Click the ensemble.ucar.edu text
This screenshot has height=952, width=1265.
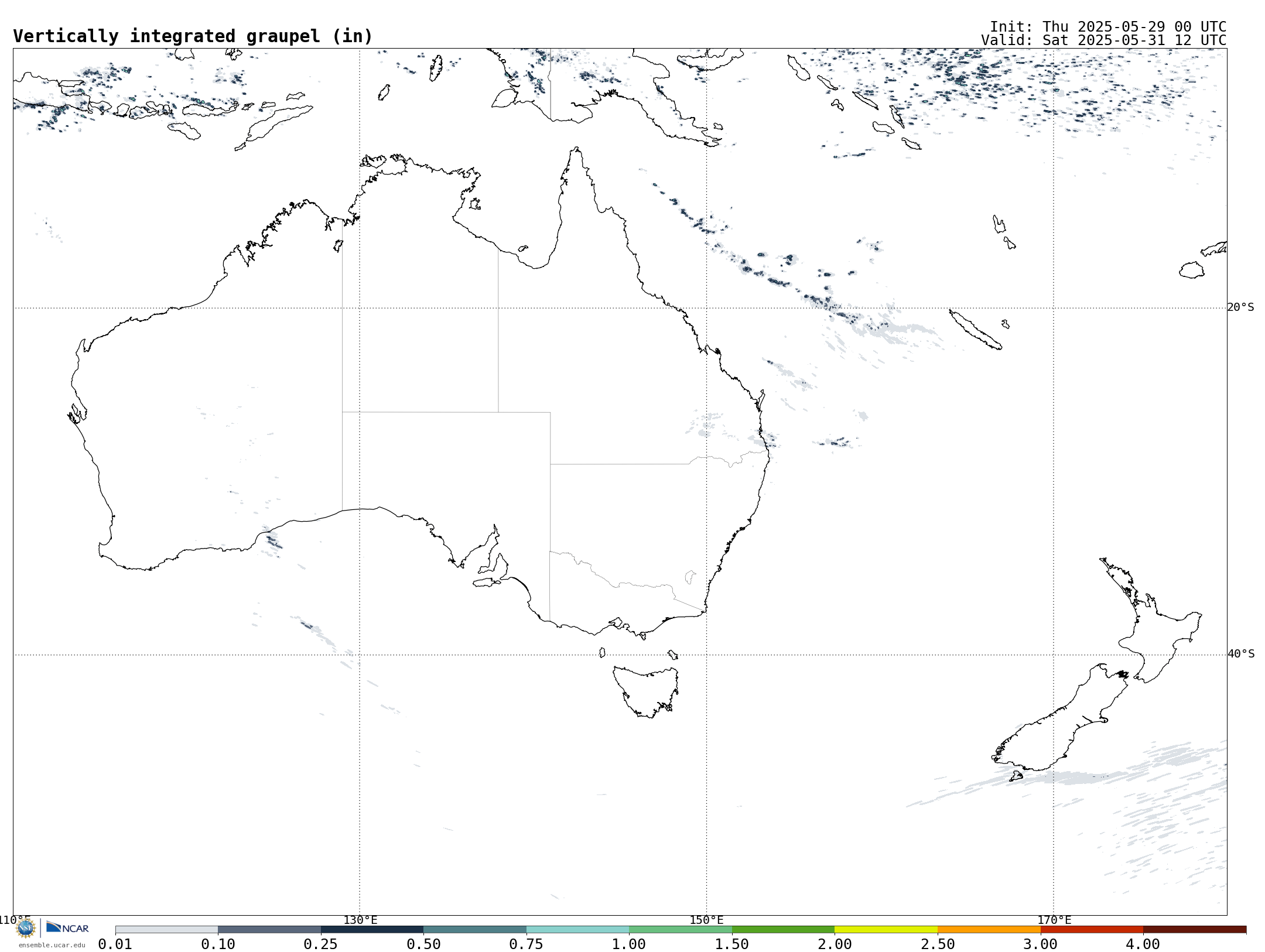point(52,945)
